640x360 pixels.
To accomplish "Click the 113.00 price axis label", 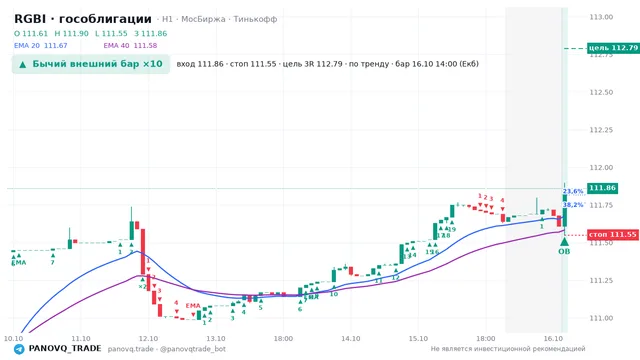I will click(x=601, y=17).
